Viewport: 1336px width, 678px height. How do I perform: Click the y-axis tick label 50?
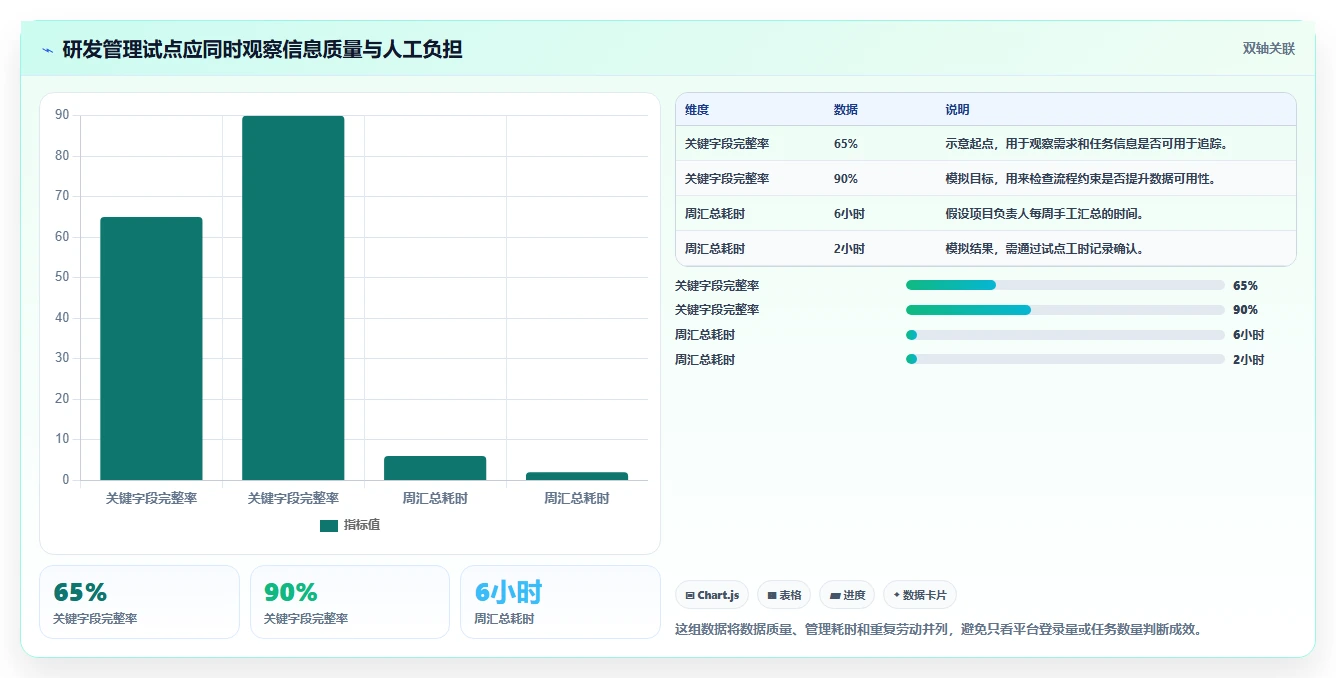pos(63,277)
